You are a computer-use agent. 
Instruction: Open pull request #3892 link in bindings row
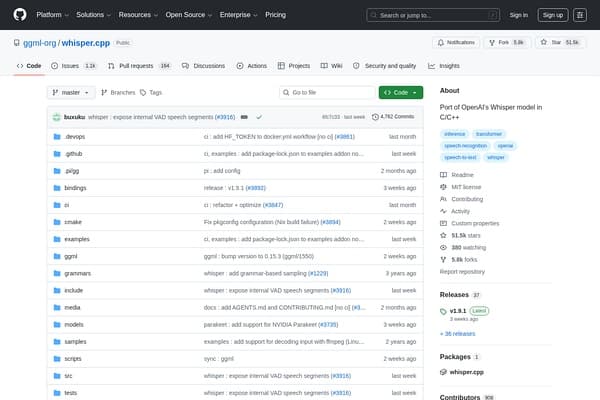pyautogui.click(x=256, y=188)
